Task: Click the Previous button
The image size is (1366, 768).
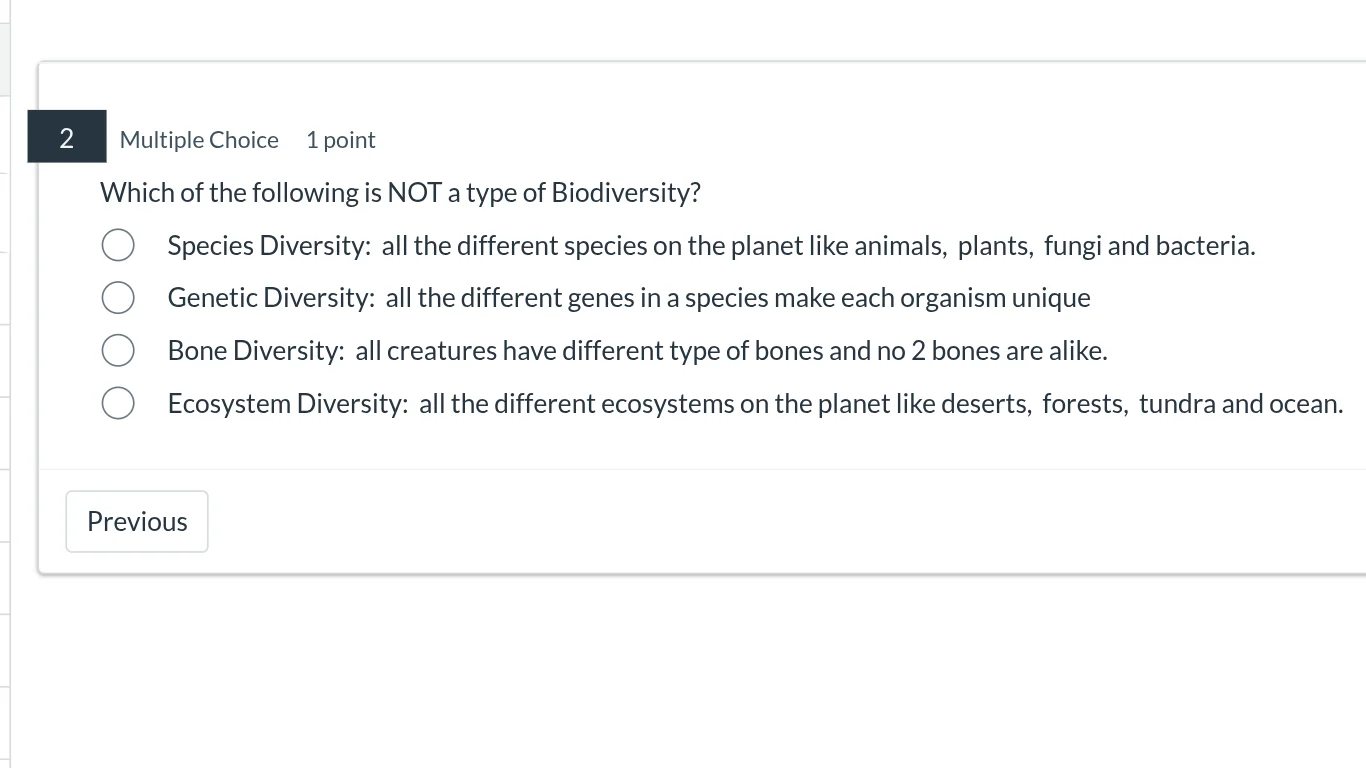Action: click(x=136, y=521)
